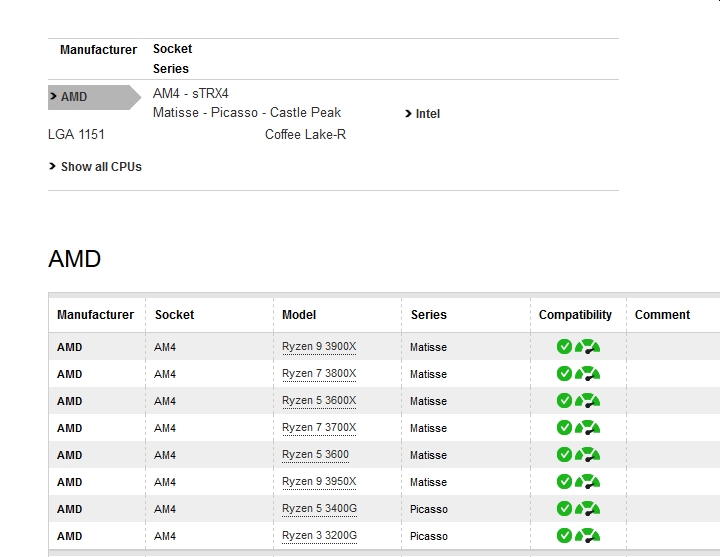
Task: Select the Intel manufacturer filter
Action: coord(422,113)
